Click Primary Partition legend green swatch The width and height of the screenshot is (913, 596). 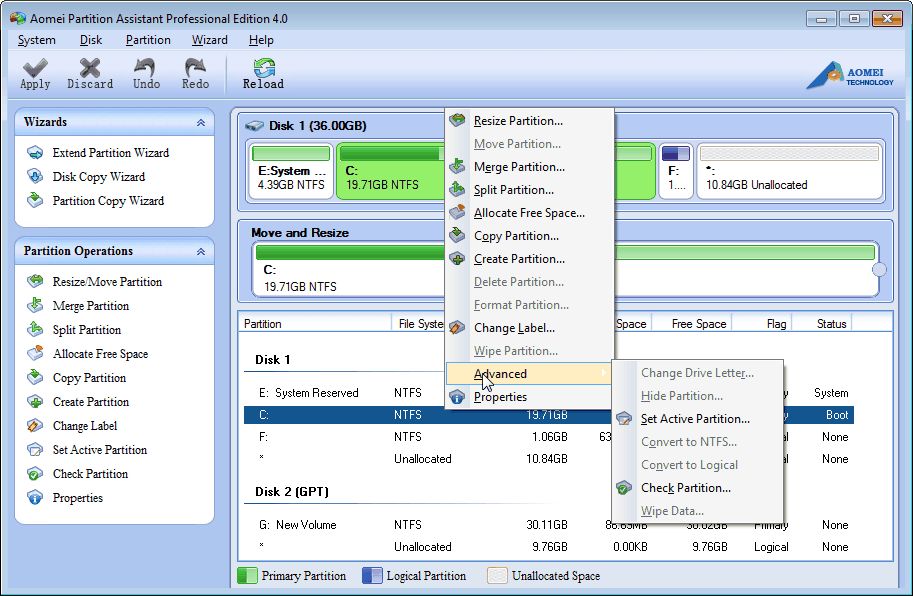coord(247,576)
